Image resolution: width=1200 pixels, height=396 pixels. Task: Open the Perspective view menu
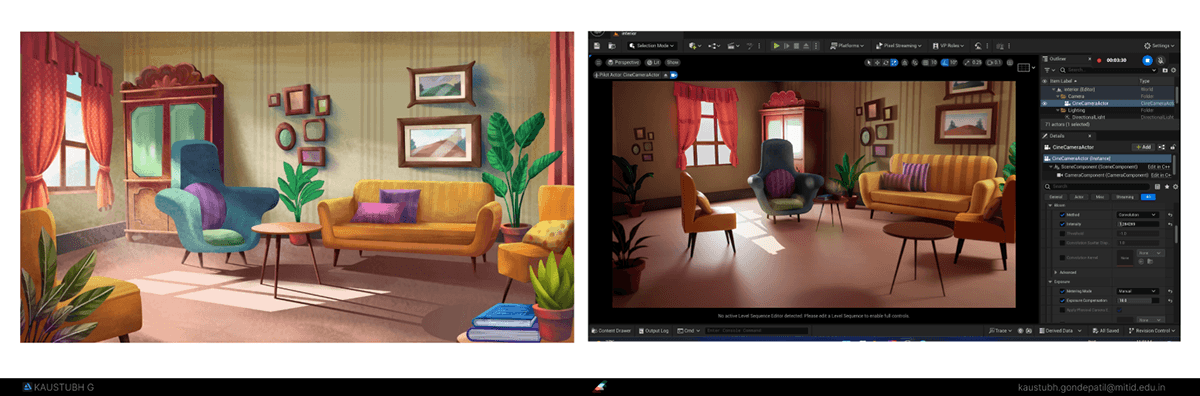(x=623, y=63)
